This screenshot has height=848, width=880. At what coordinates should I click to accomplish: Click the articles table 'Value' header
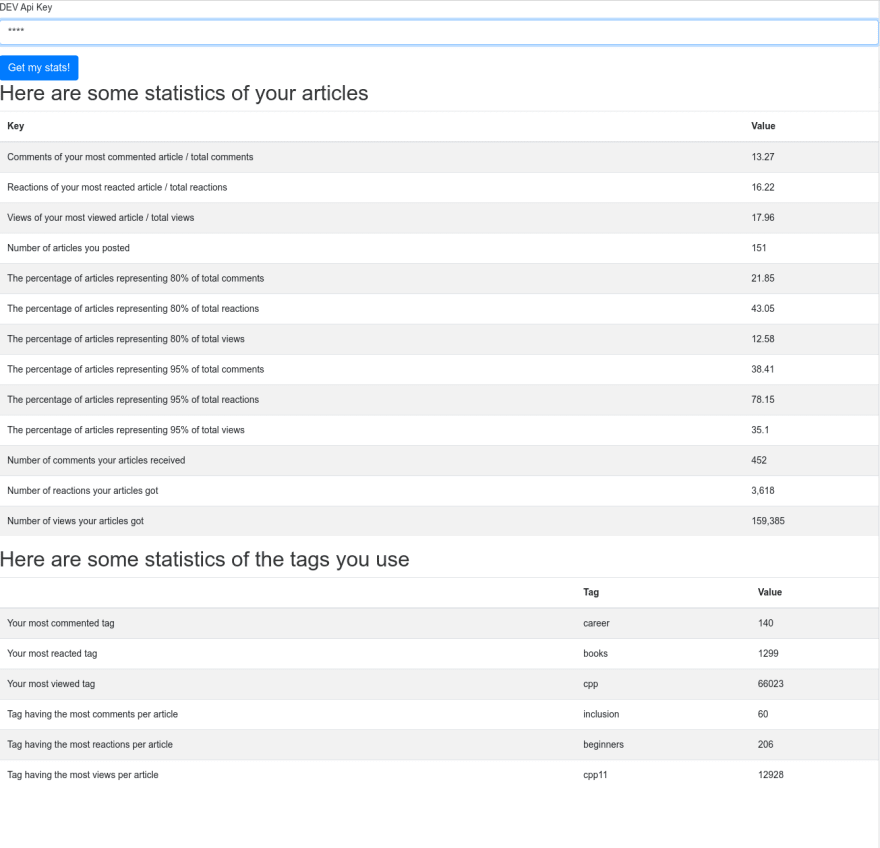pyautogui.click(x=763, y=126)
